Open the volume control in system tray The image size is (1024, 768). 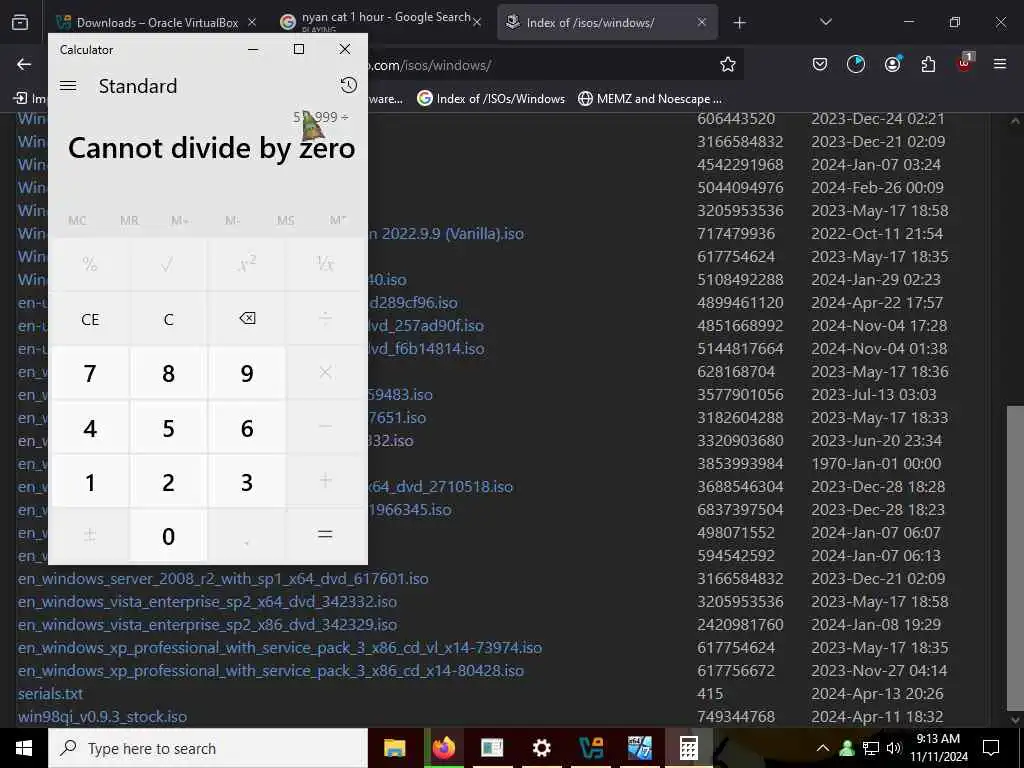894,748
